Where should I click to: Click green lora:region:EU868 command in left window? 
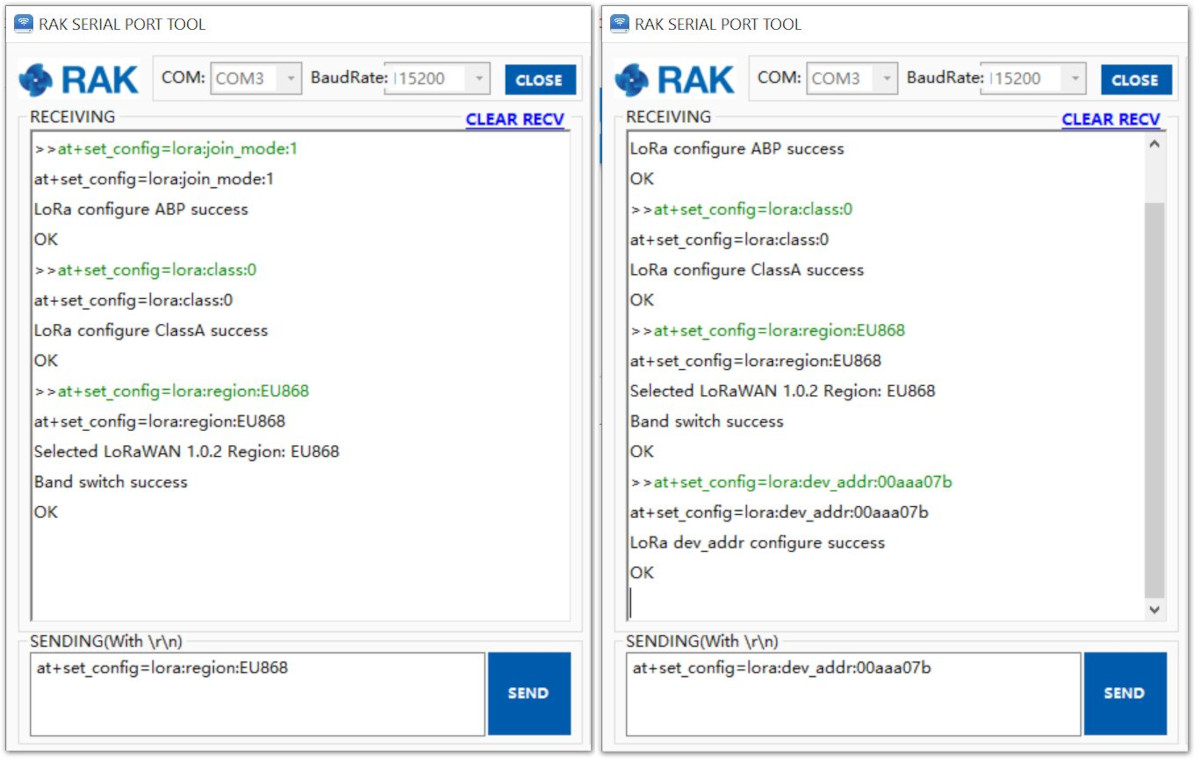pyautogui.click(x=172, y=391)
